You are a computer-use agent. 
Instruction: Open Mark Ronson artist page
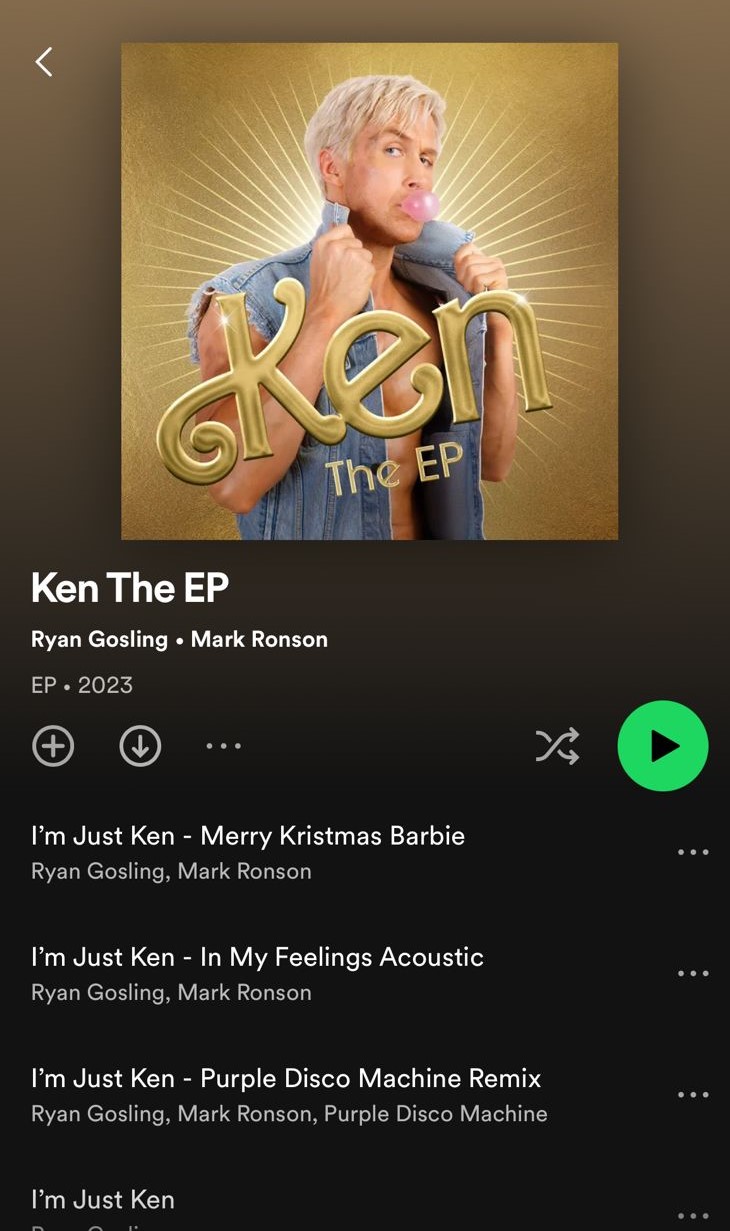pyautogui.click(x=259, y=640)
